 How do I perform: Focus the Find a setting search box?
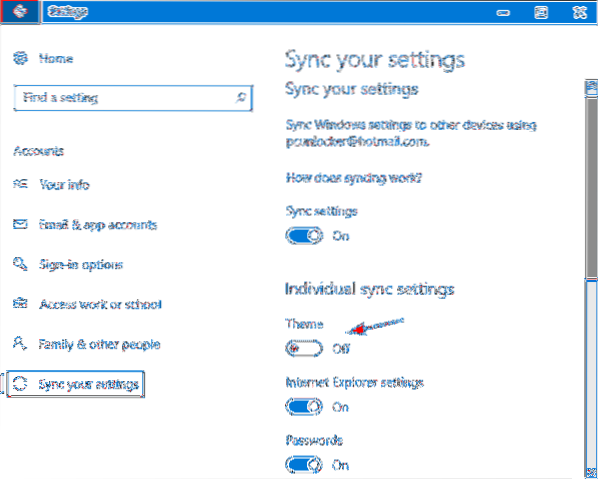coord(133,98)
